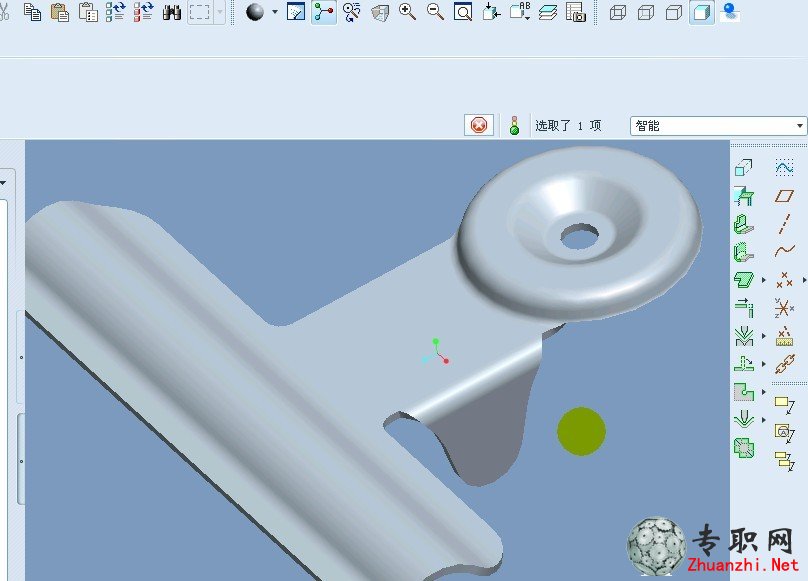The width and height of the screenshot is (808, 581).
Task: Open Paste Special from the toolbar
Action: click(x=88, y=12)
